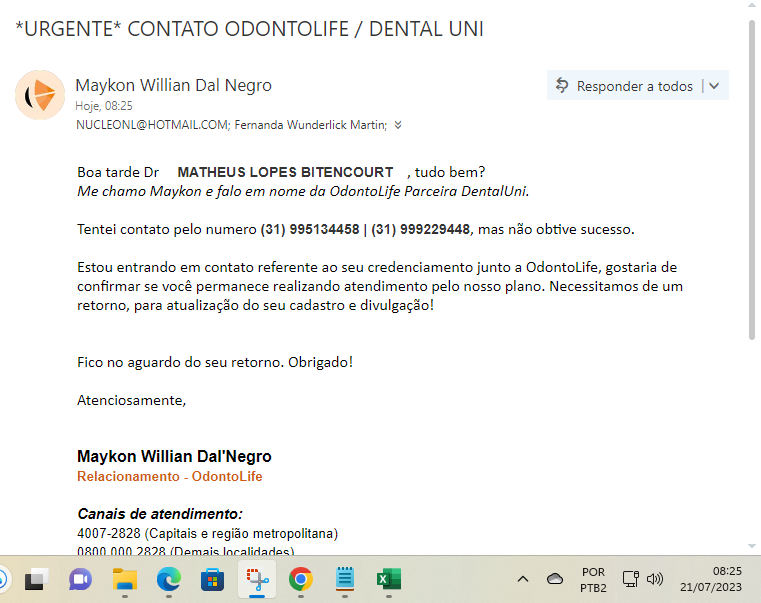Click the volume speaker tray icon
The height and width of the screenshot is (603, 761).
[655, 579]
